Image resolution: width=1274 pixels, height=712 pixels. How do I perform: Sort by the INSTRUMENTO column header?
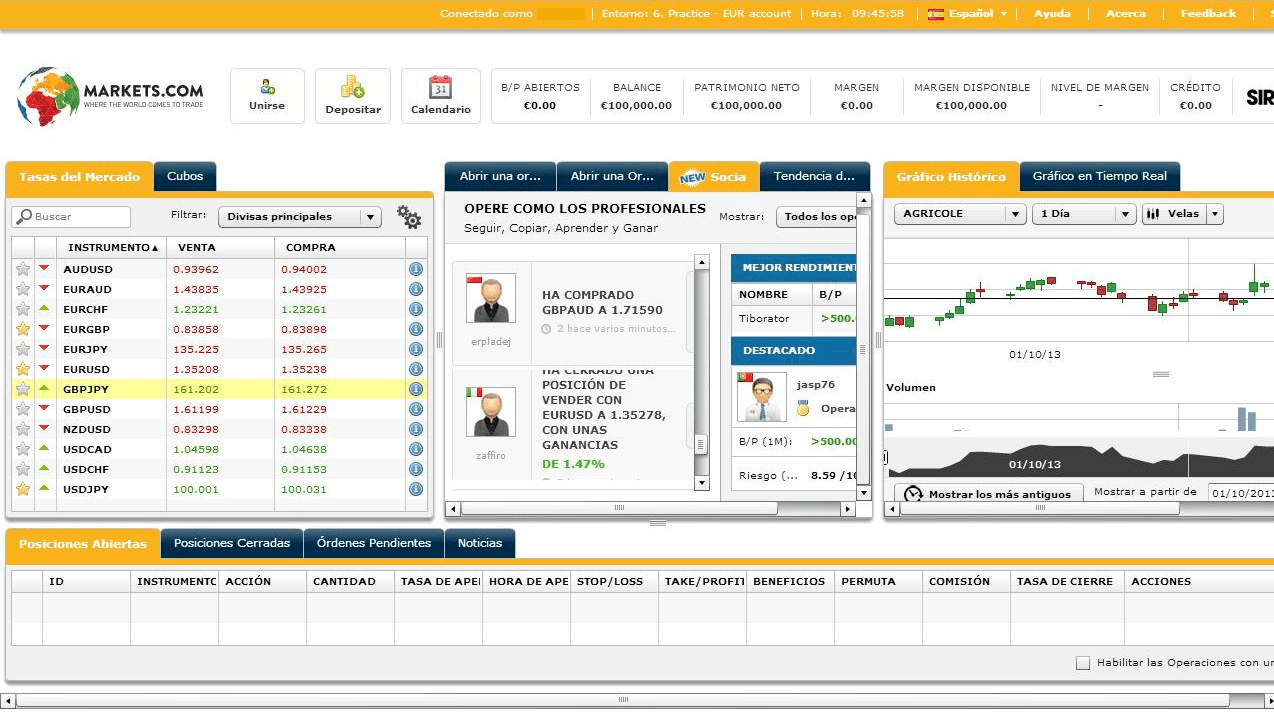coord(113,247)
